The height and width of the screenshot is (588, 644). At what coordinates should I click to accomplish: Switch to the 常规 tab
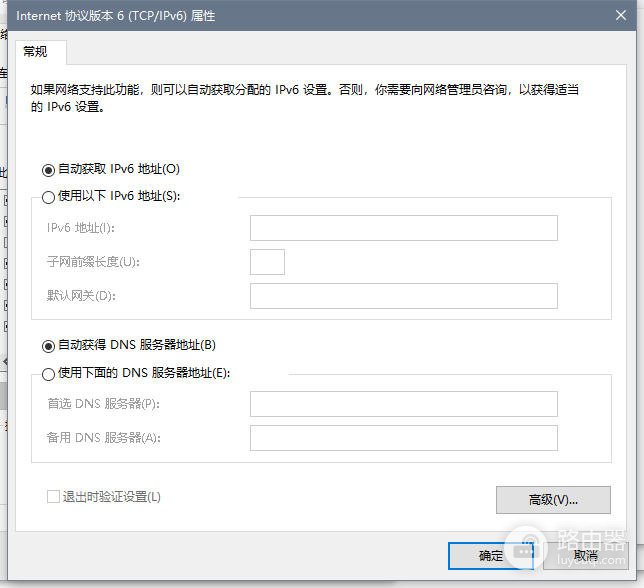(x=35, y=52)
